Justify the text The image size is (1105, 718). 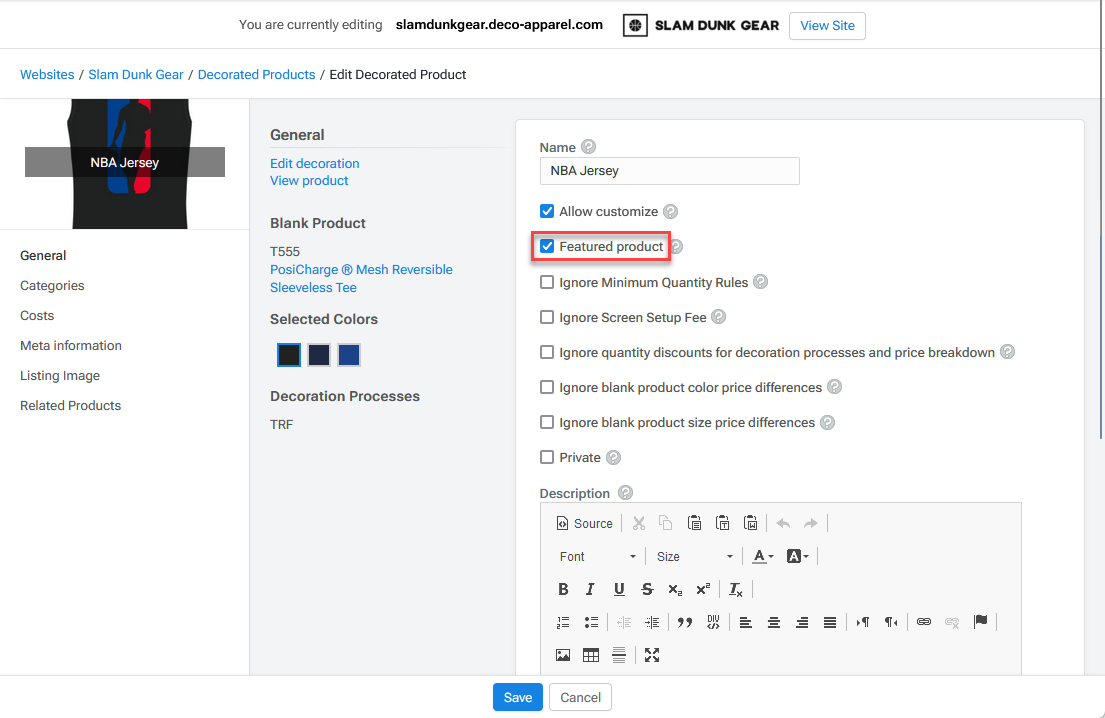click(x=830, y=622)
